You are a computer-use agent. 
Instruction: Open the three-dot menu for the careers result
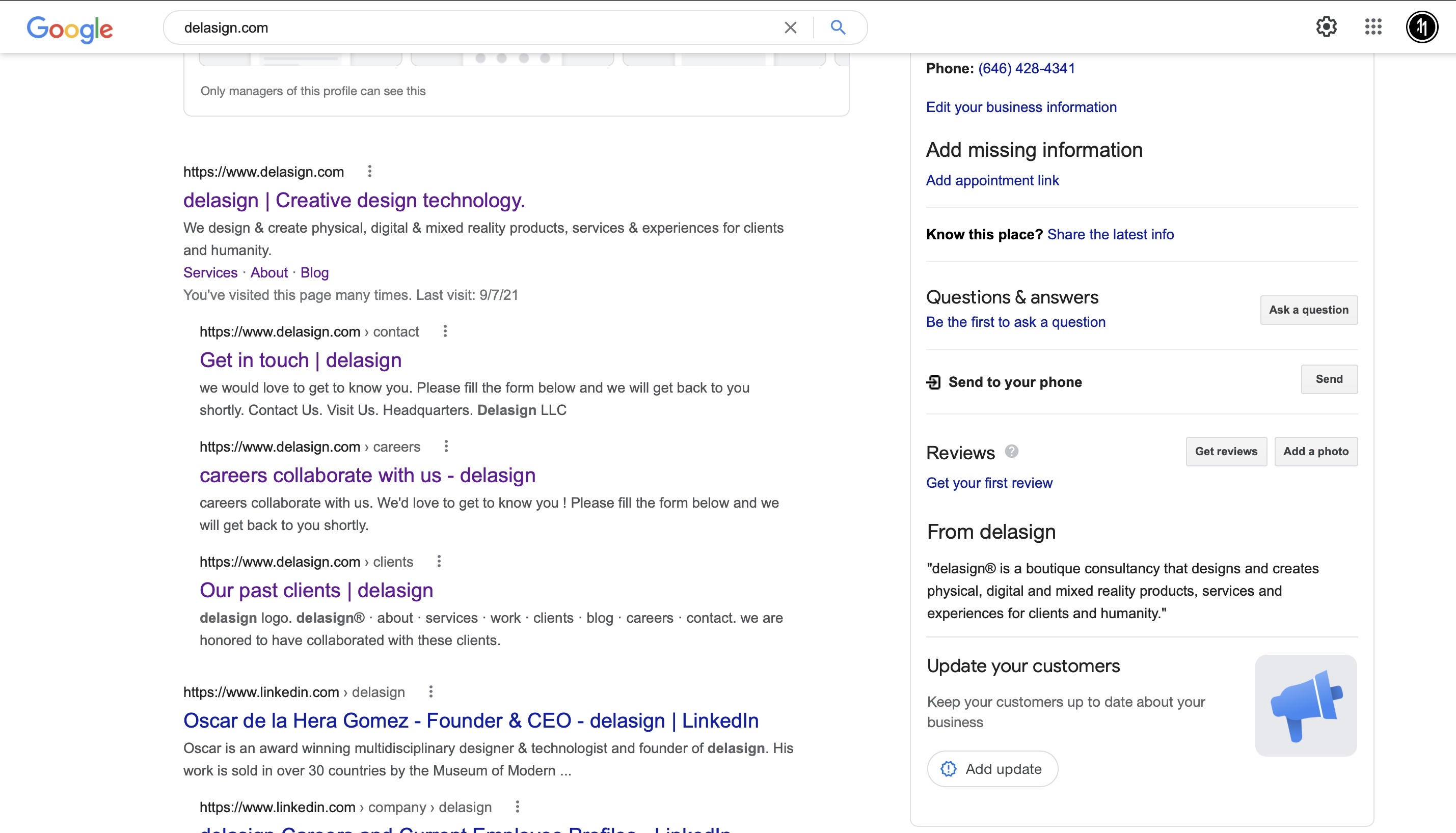pos(446,446)
